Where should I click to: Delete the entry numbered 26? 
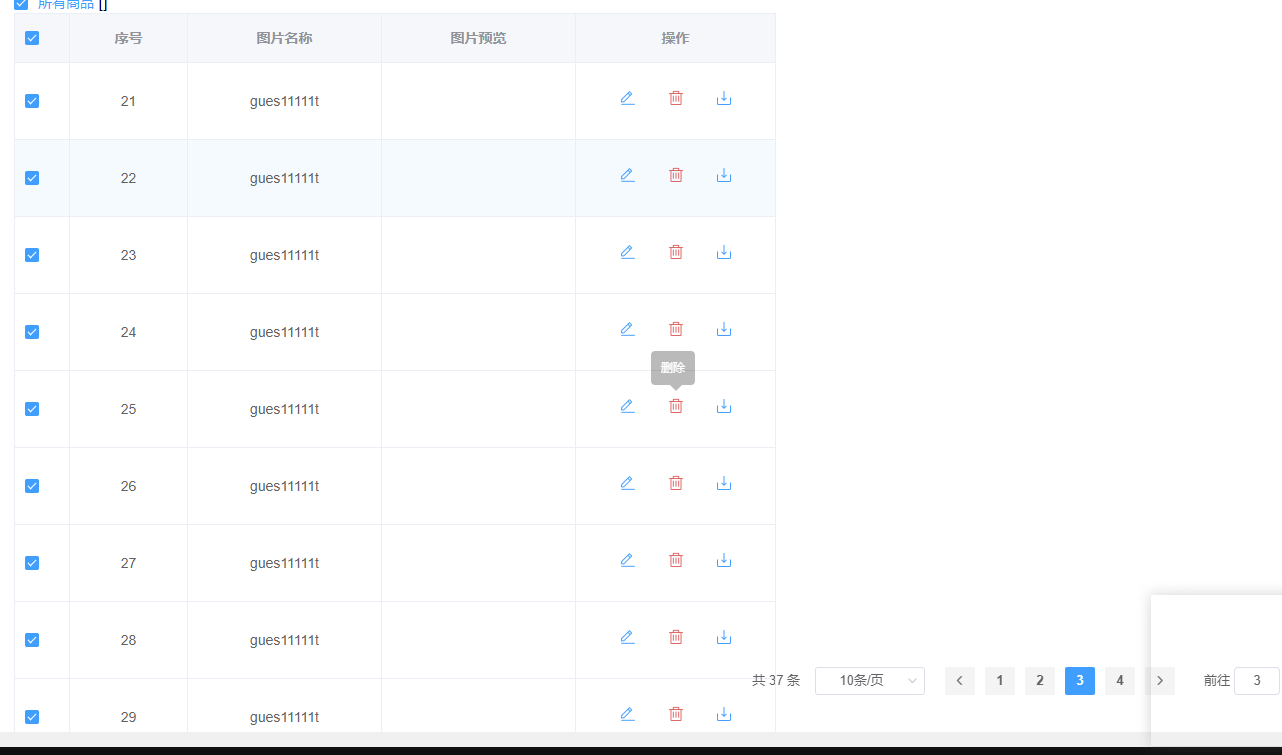point(676,483)
